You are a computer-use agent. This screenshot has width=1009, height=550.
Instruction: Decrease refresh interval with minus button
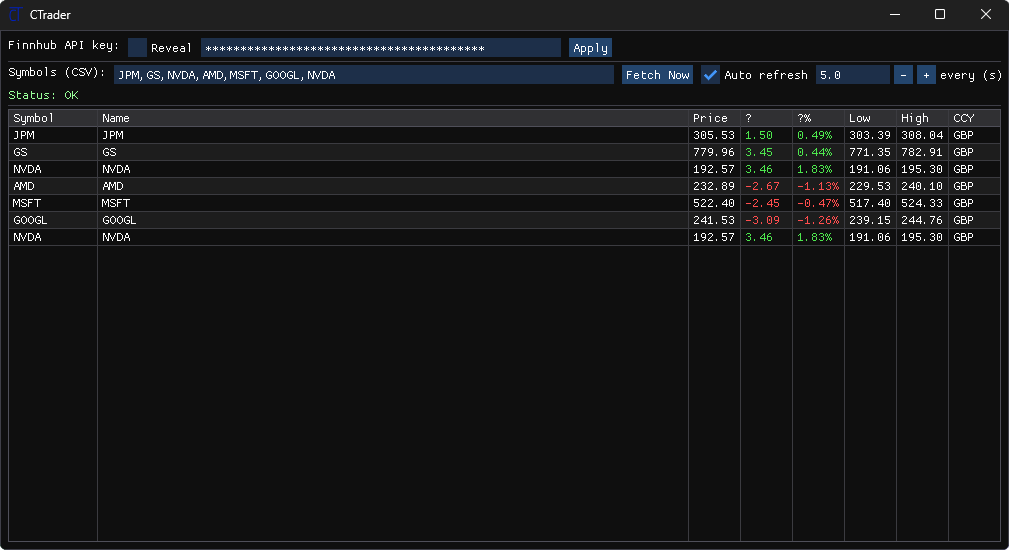903,75
